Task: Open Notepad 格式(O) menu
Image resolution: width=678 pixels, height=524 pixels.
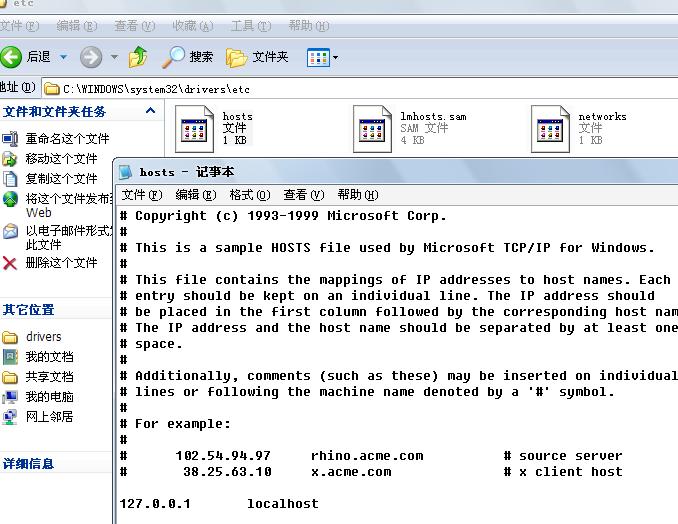Action: (x=250, y=195)
